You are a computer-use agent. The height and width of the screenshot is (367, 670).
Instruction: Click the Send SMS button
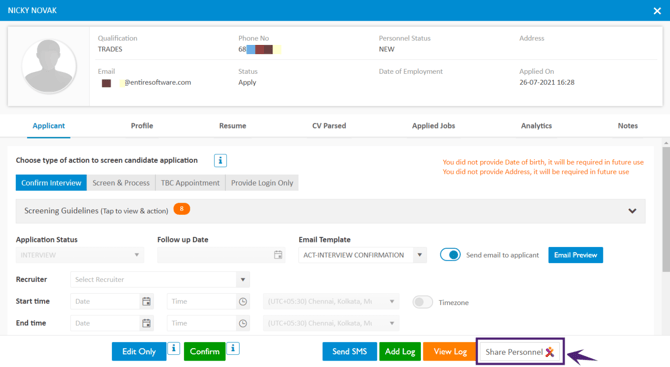[x=350, y=352]
